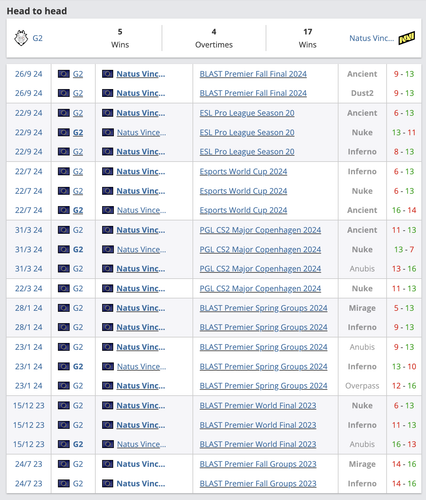Open BLAST Premier Fall Final 2024 in the Dust2 row
426x500 pixels.
pyautogui.click(x=253, y=93)
